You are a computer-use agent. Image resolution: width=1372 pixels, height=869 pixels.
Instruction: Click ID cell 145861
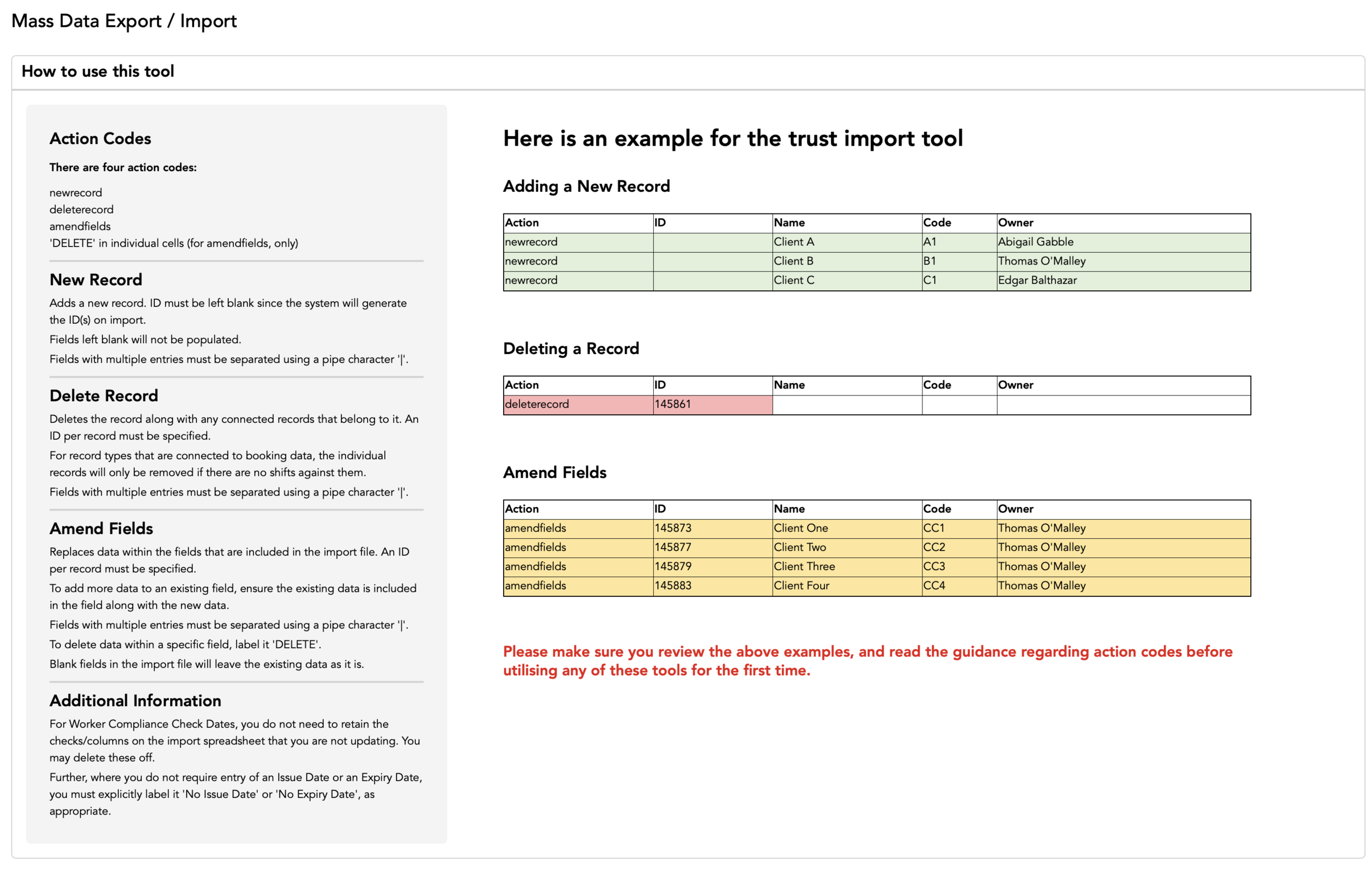[x=672, y=404]
